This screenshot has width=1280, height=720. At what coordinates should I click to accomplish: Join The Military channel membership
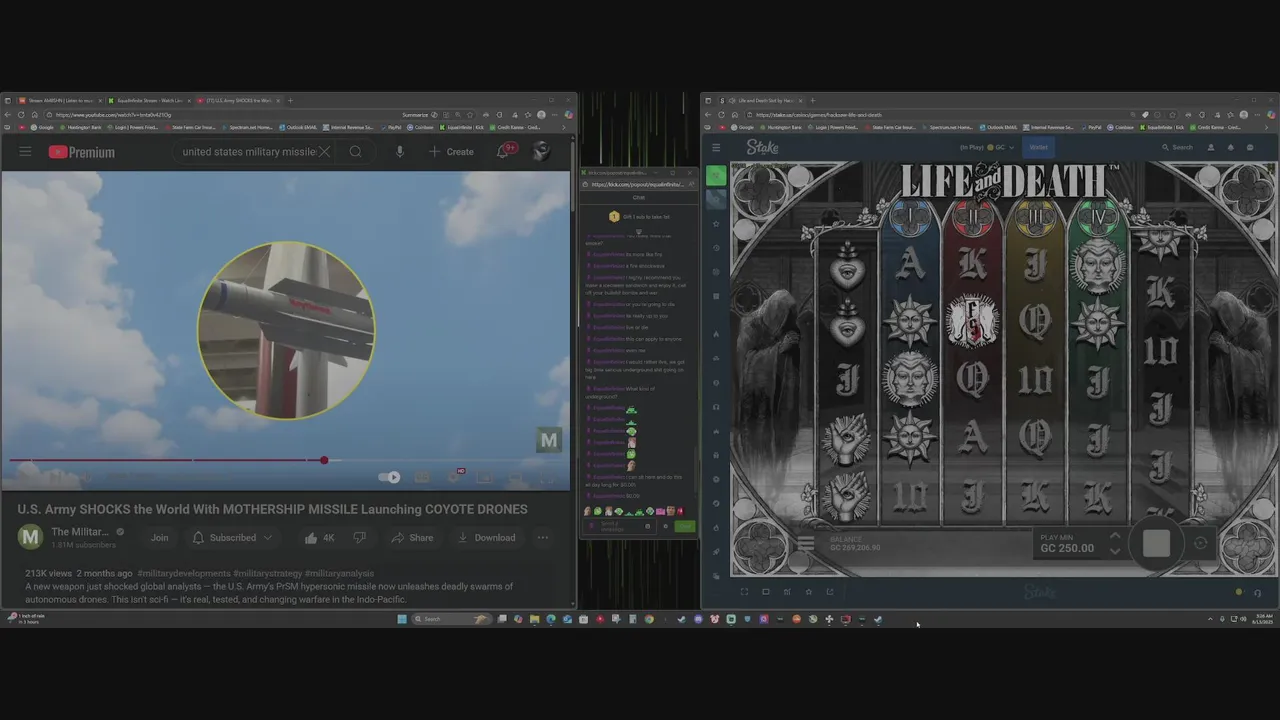tap(159, 538)
